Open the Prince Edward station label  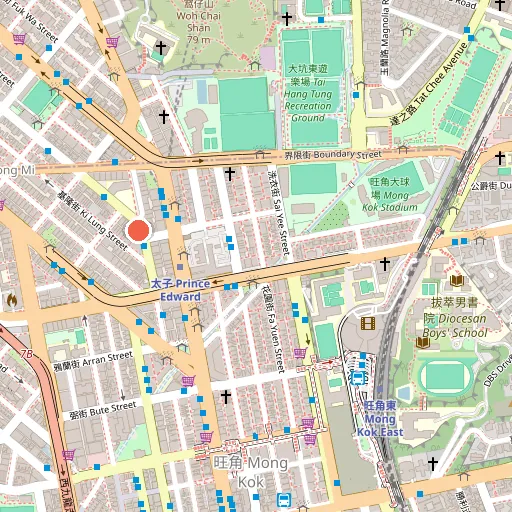click(x=180, y=290)
